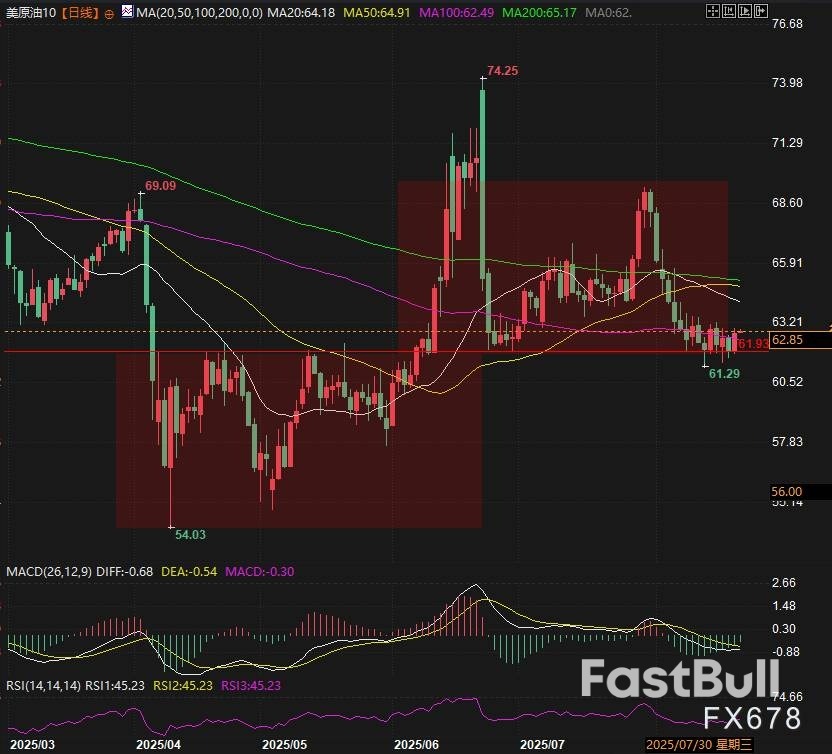Click the 56.00 red price level tag
This screenshot has width=832, height=754.
(x=787, y=491)
